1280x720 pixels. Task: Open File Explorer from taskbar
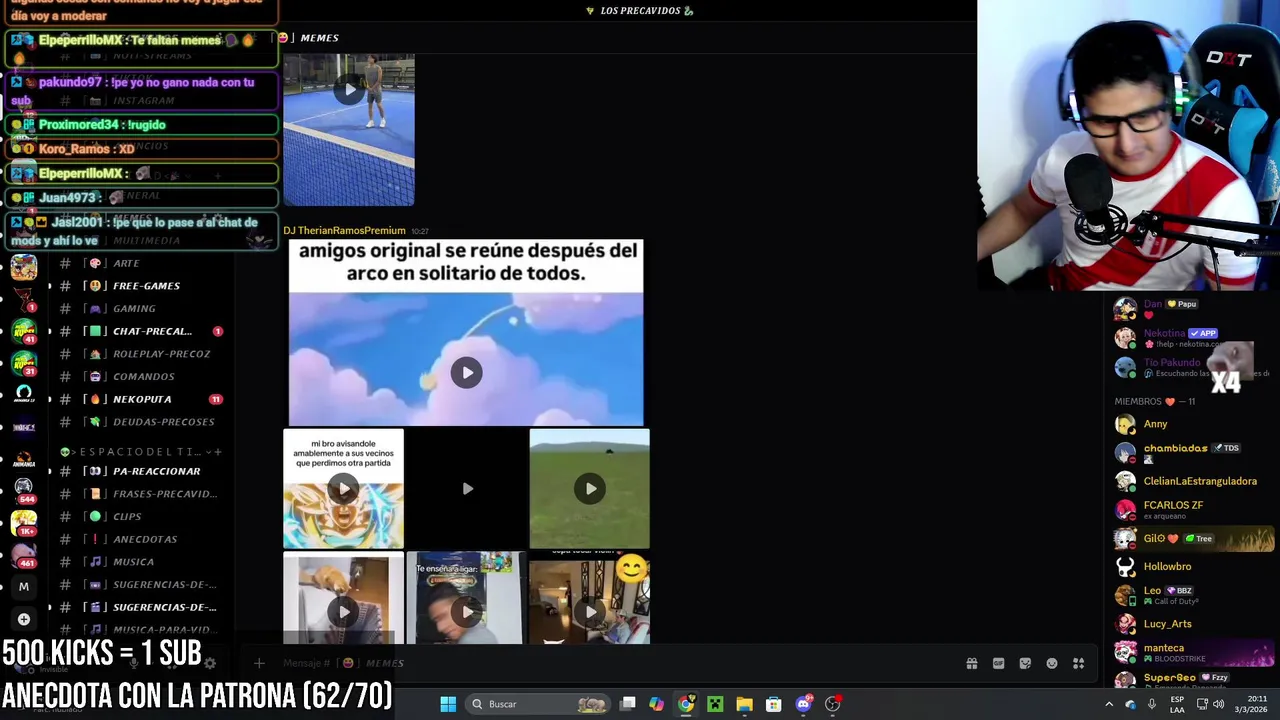pyautogui.click(x=744, y=704)
